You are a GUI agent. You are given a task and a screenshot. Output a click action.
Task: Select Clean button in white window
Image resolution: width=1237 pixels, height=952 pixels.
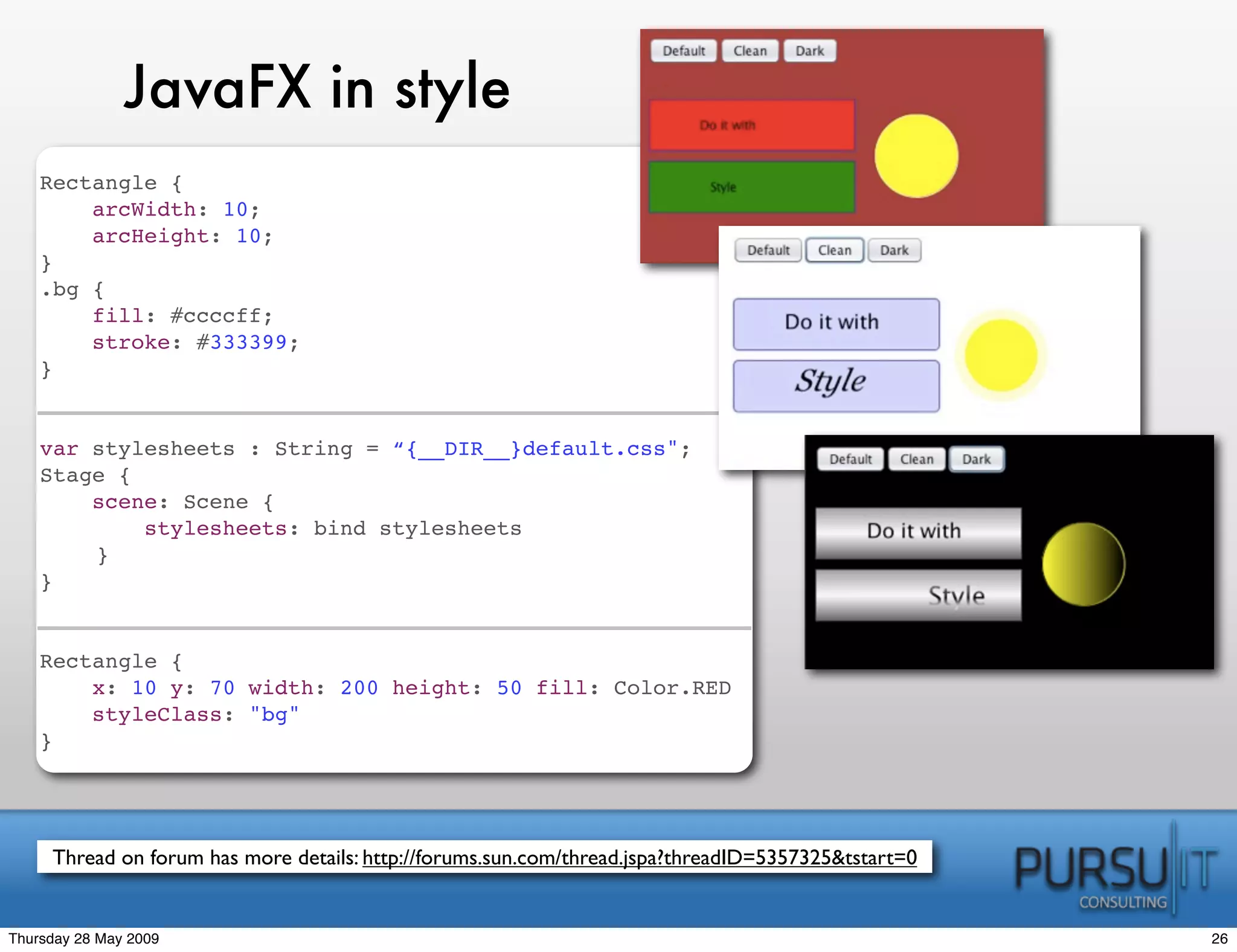pos(835,250)
